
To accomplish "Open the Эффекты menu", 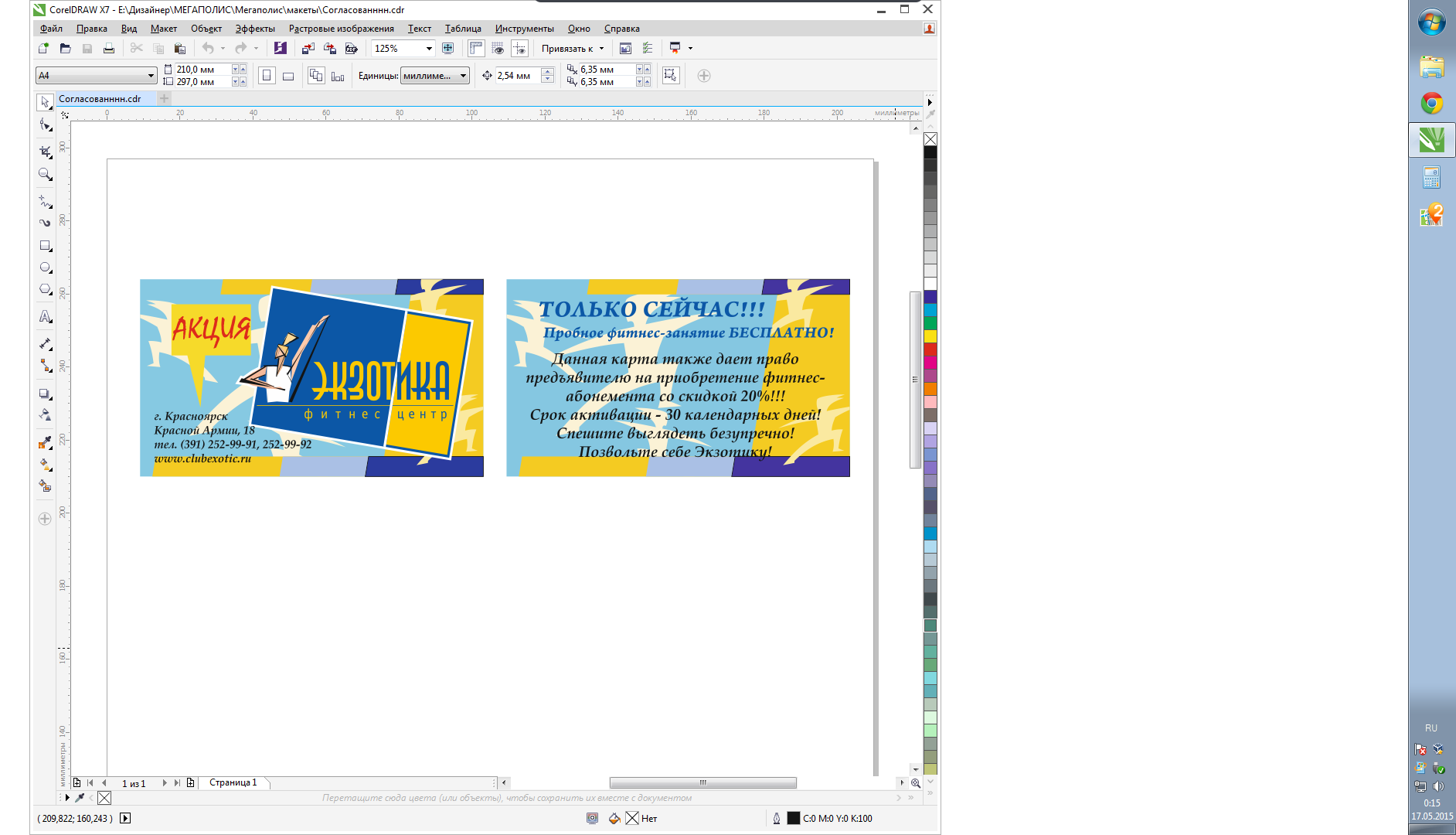I will point(255,29).
